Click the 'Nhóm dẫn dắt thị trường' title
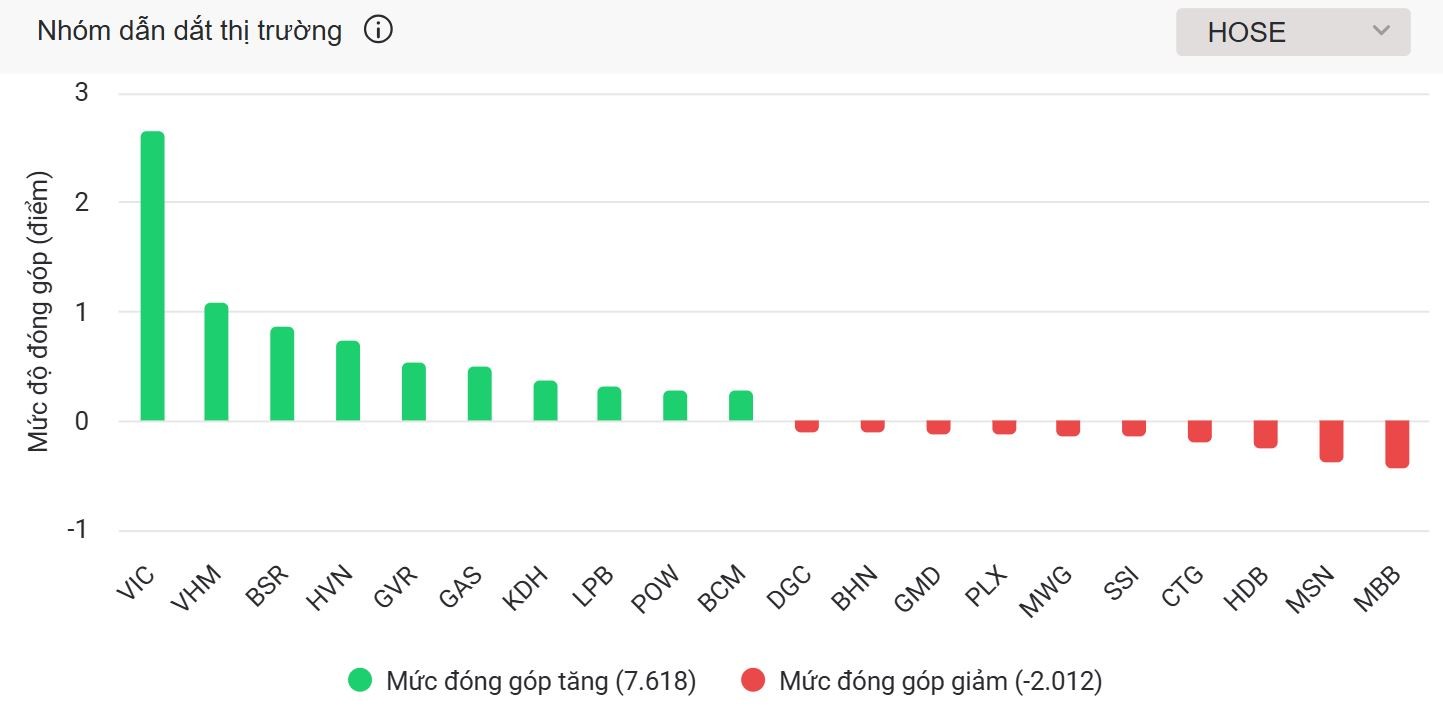 click(189, 31)
